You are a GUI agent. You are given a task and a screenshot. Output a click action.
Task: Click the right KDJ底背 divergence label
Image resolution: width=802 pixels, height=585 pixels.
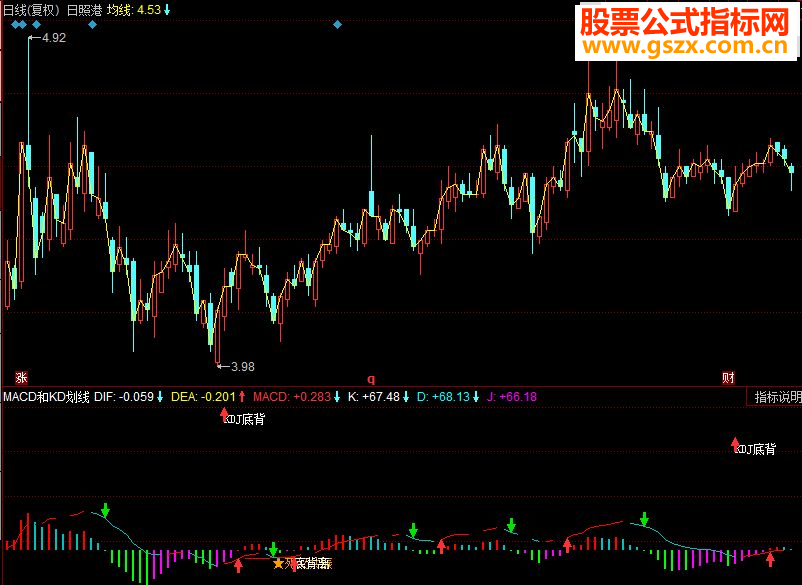[755, 449]
